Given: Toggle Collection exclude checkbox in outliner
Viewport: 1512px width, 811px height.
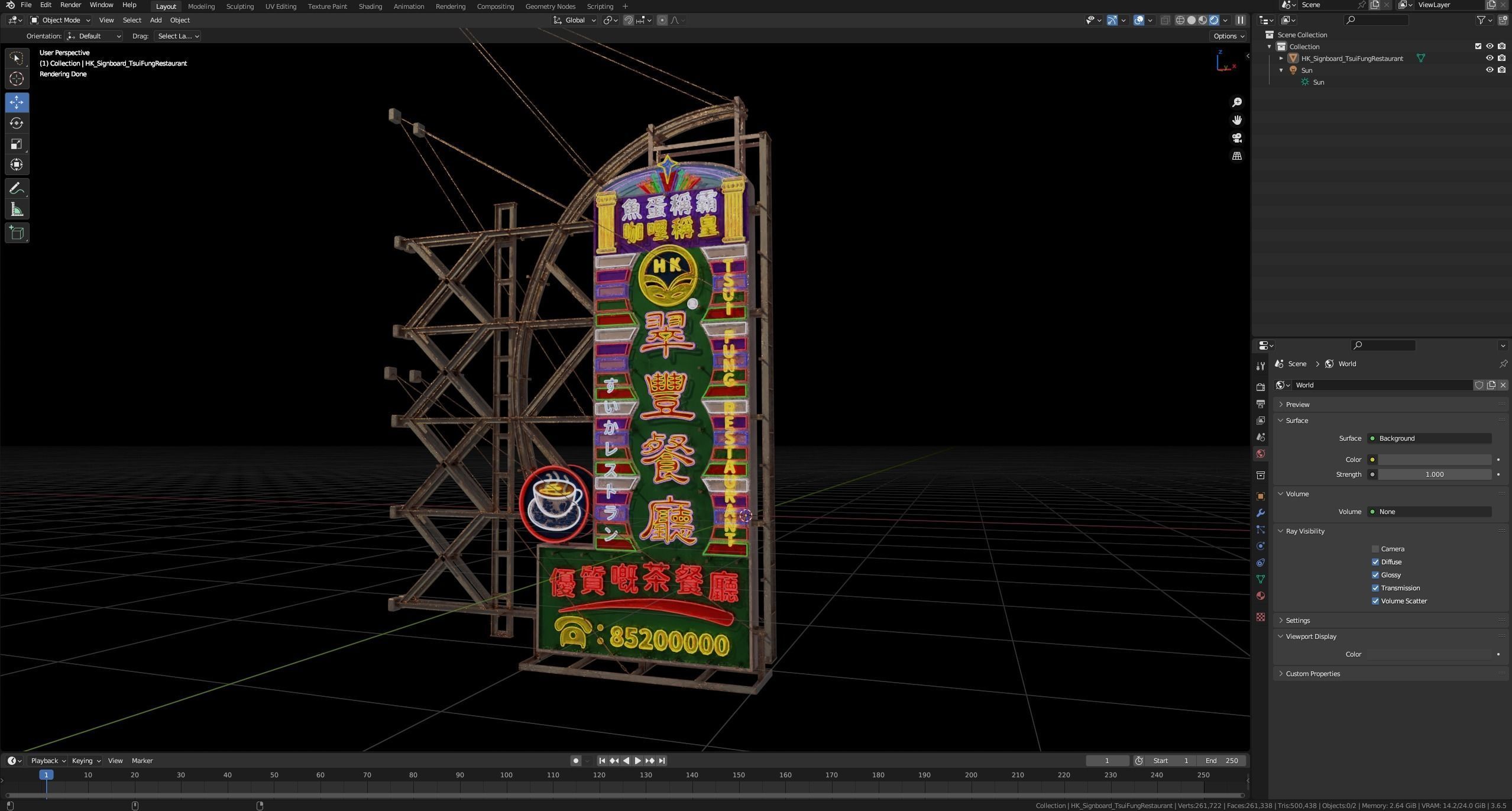Looking at the screenshot, I should pyautogui.click(x=1478, y=46).
